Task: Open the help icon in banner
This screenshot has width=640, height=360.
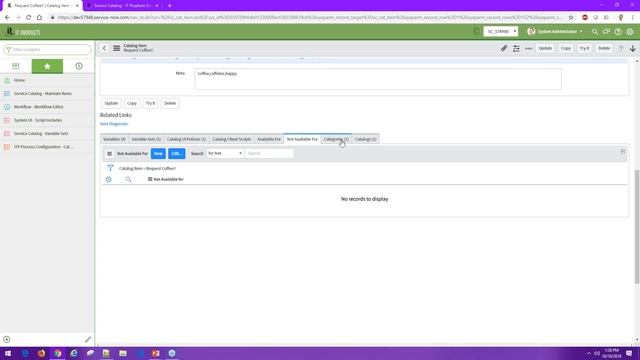Action: pyautogui.click(x=618, y=31)
